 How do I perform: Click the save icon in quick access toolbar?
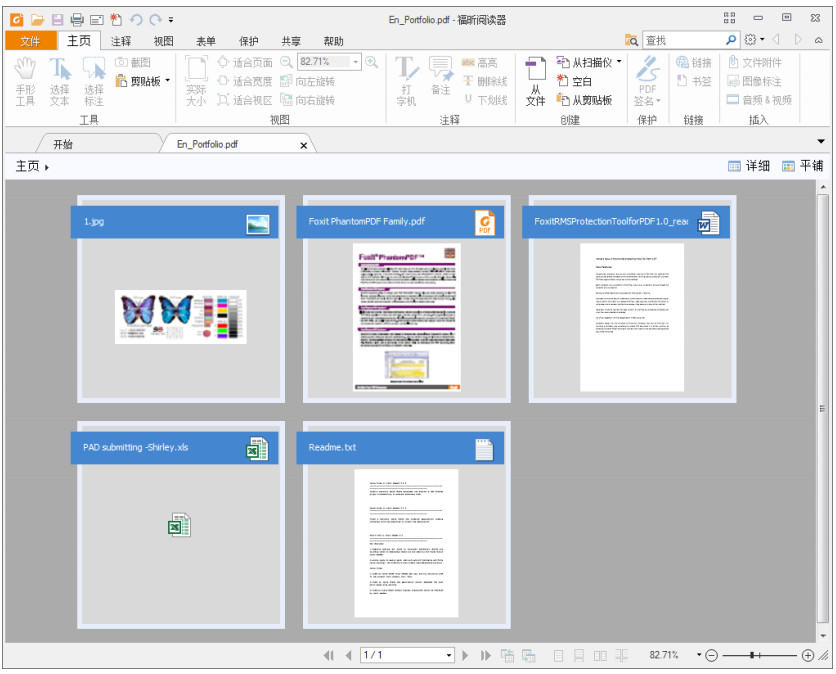tap(57, 19)
